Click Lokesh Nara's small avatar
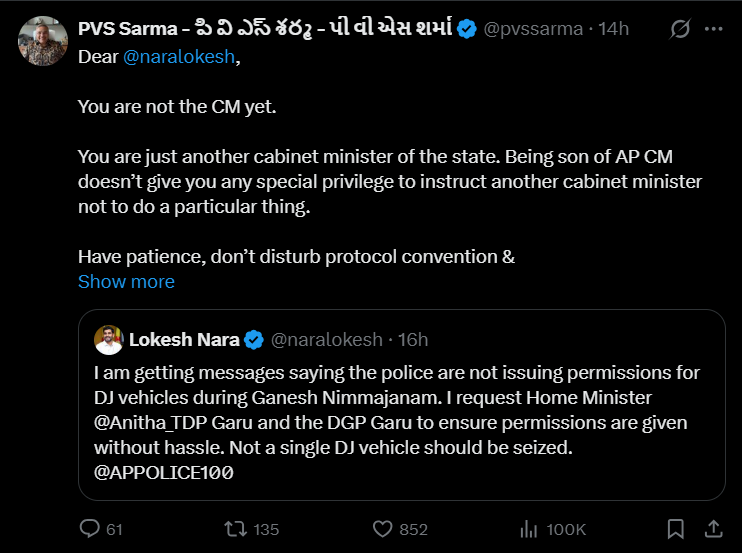This screenshot has width=742, height=553. click(x=108, y=340)
